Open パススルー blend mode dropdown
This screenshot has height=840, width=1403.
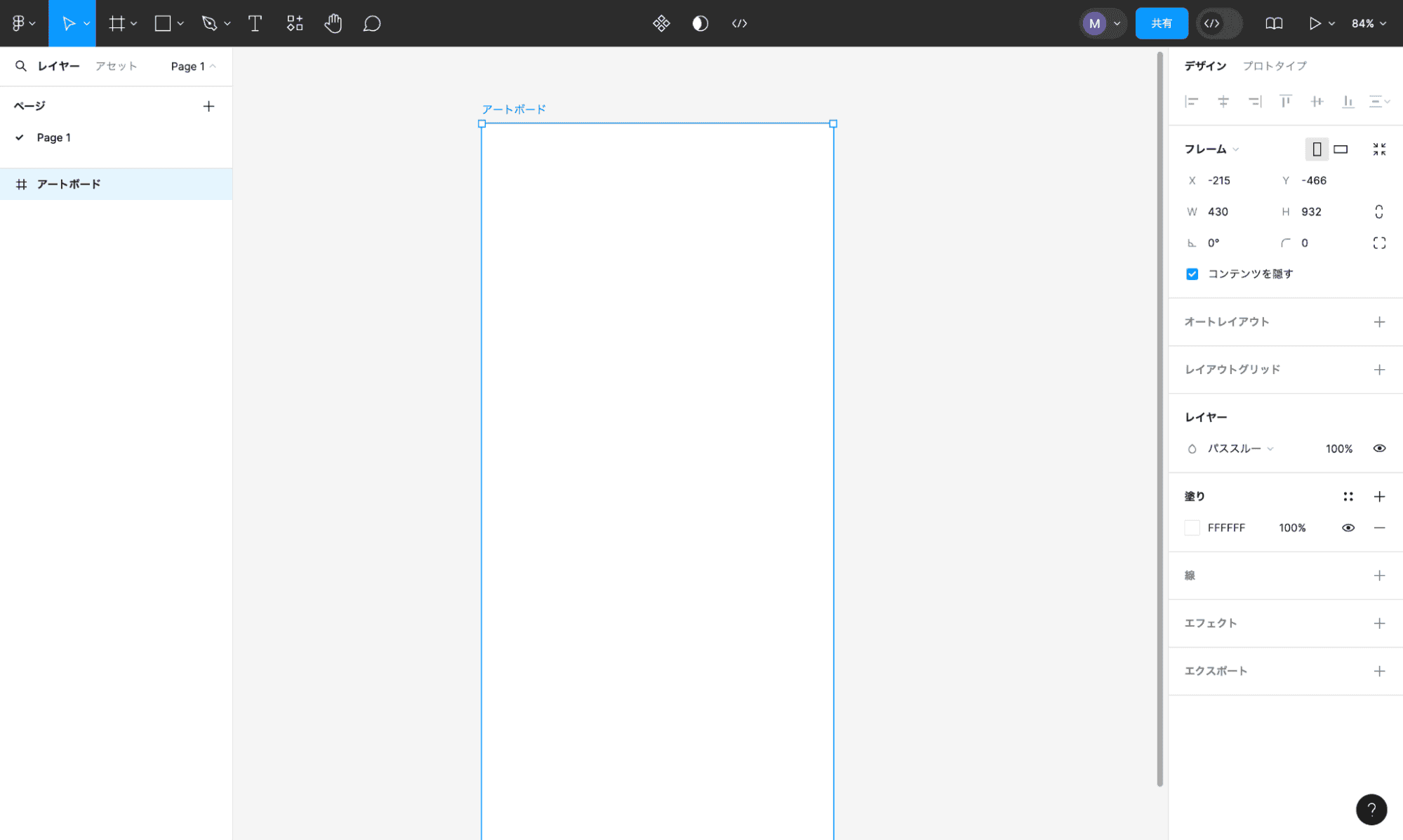point(1239,448)
